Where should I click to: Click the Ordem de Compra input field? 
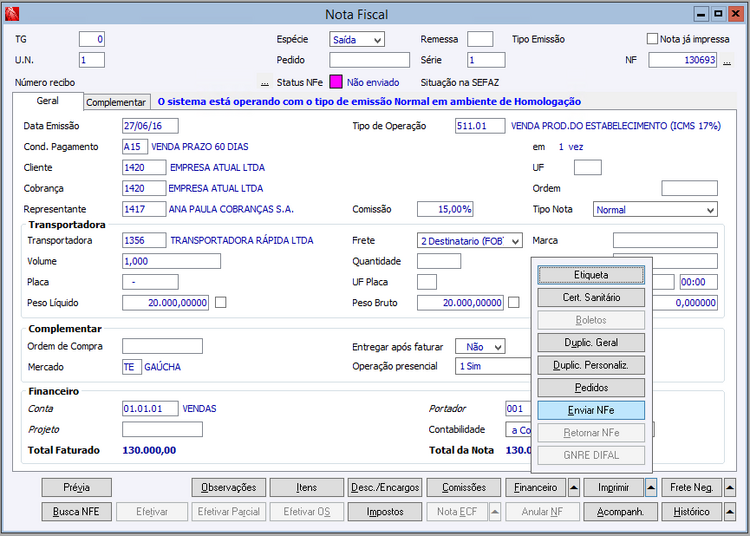tap(162, 347)
